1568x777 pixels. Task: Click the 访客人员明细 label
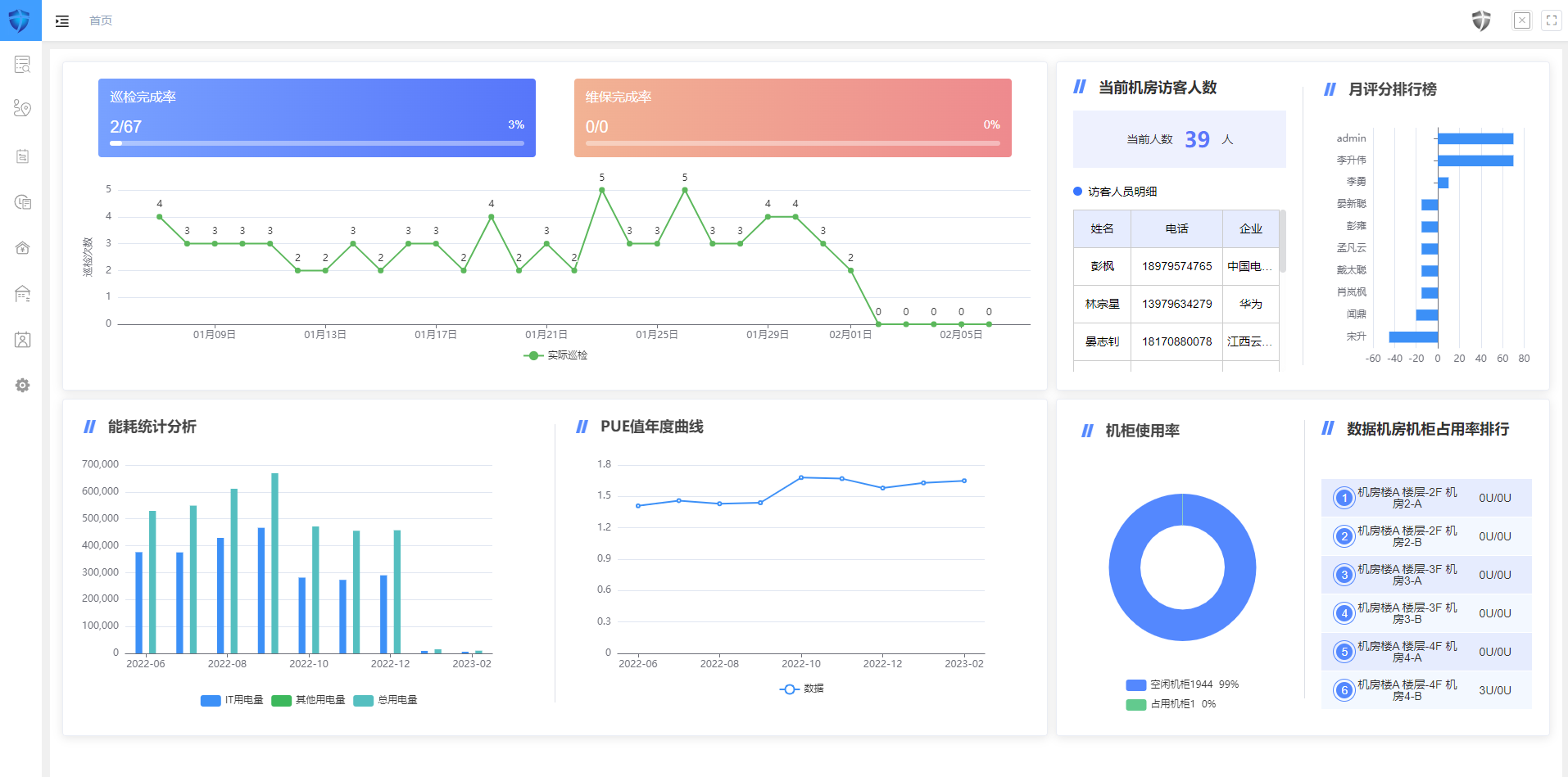click(1122, 192)
